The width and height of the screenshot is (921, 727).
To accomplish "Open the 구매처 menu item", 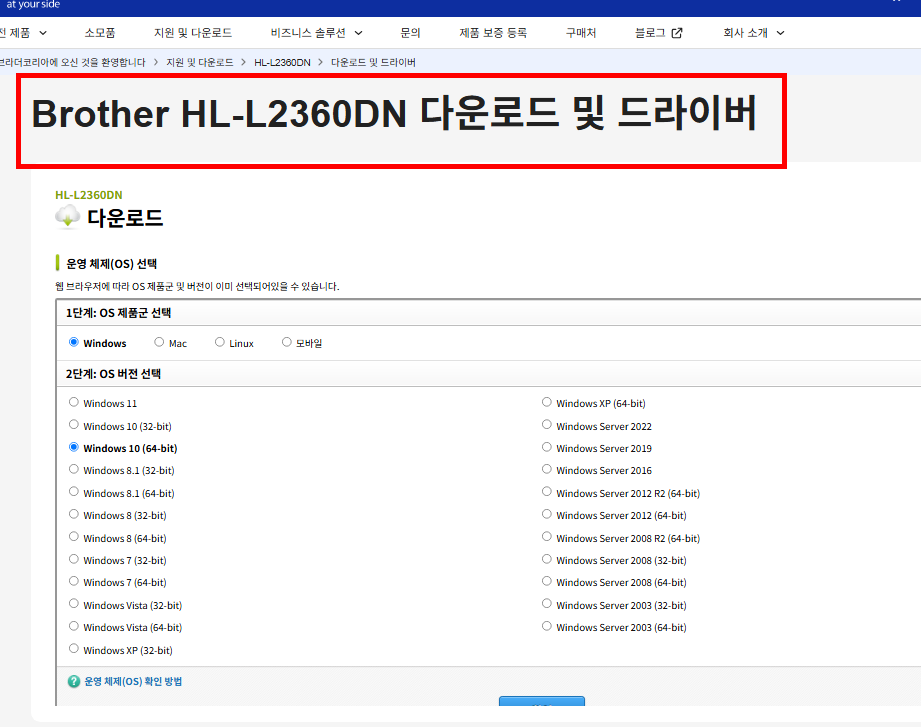I will pos(580,33).
